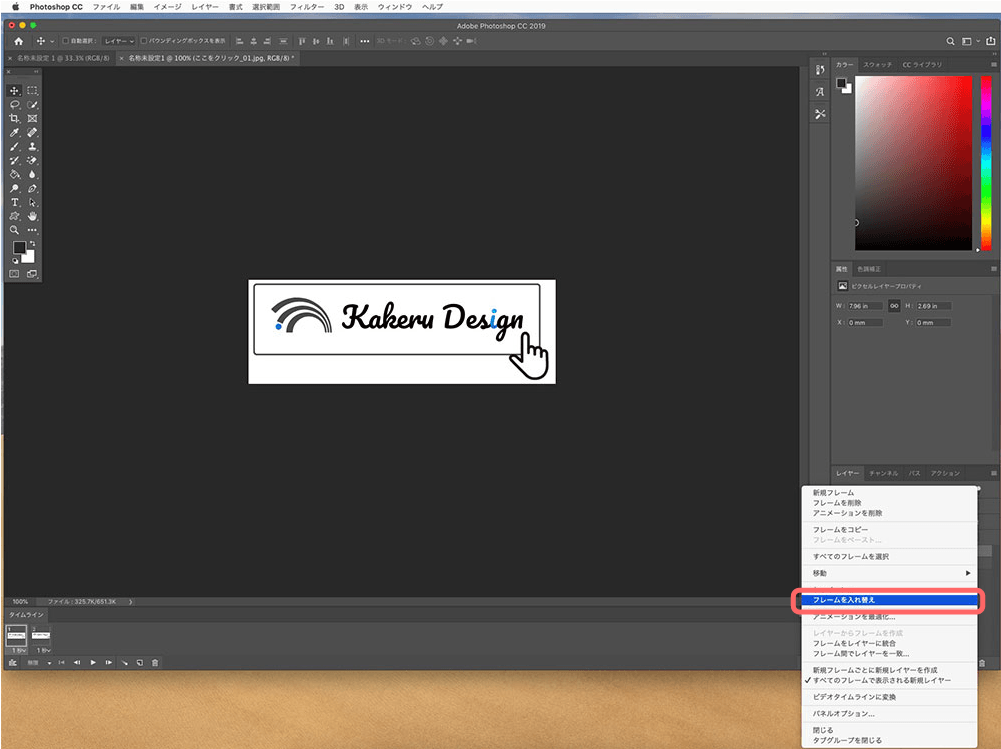Image resolution: width=1001 pixels, height=749 pixels.
Task: Select the Hand tool
Action: tap(32, 216)
